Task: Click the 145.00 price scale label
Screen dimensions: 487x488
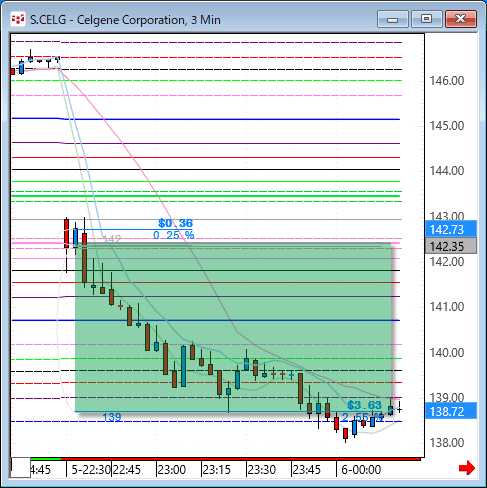Action: tap(447, 126)
